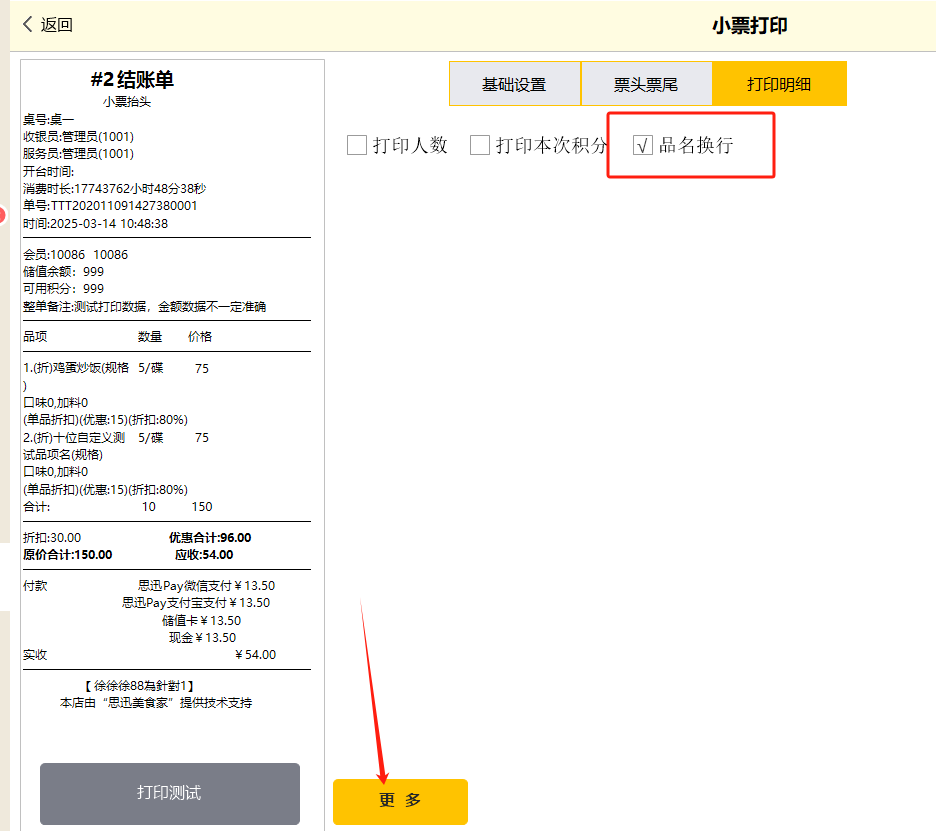Select the 打印明细 tab
The image size is (936, 831).
779,84
